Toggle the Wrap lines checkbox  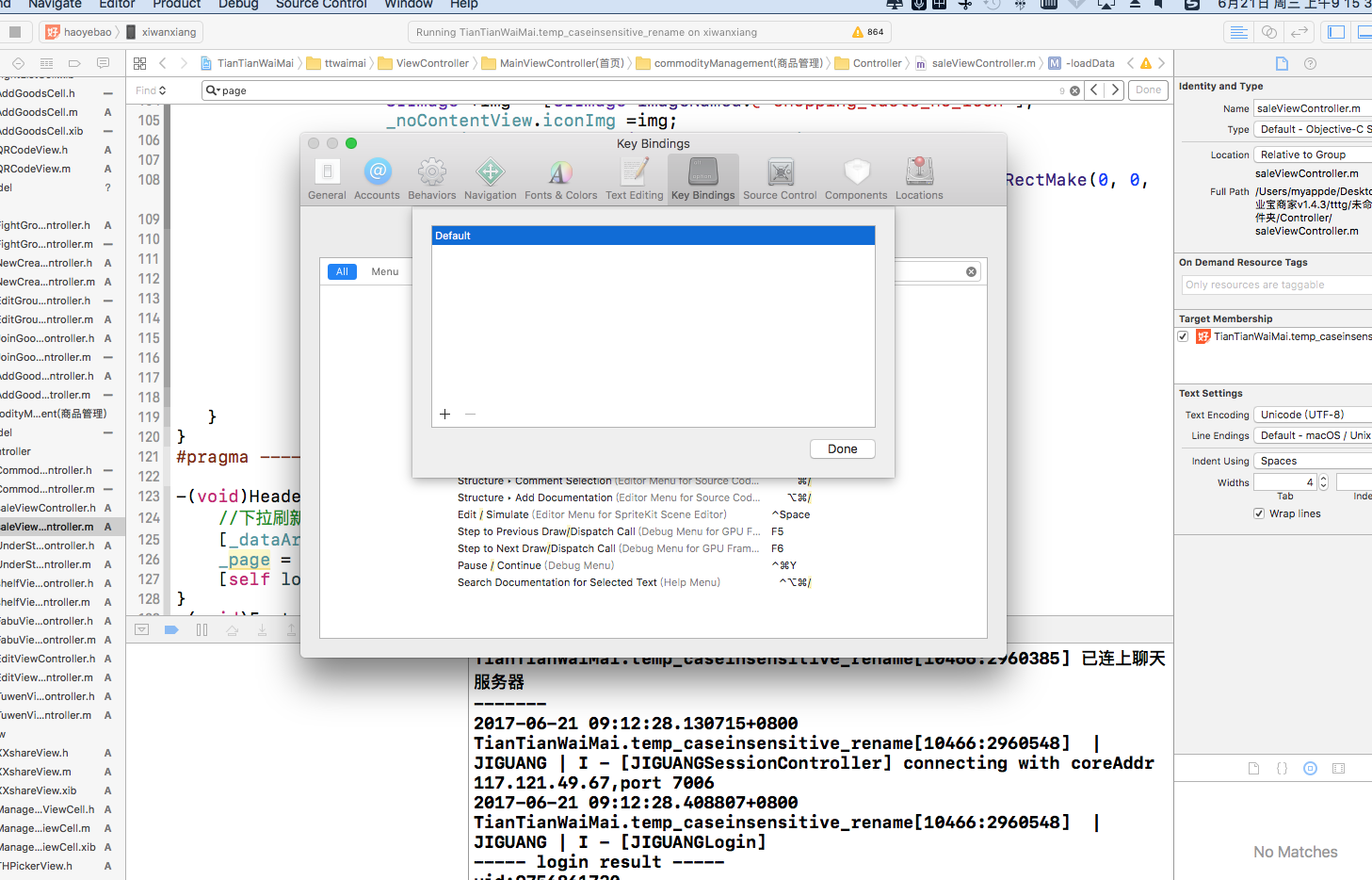[1259, 513]
